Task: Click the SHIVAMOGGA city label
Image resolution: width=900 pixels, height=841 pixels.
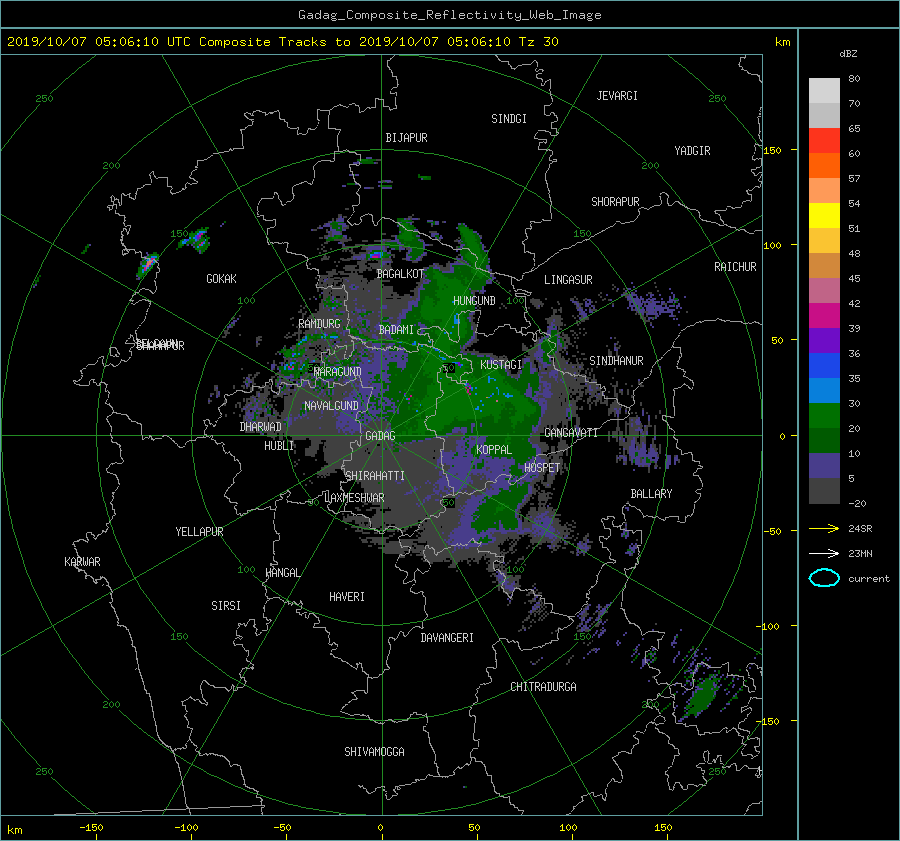Action: [x=374, y=752]
